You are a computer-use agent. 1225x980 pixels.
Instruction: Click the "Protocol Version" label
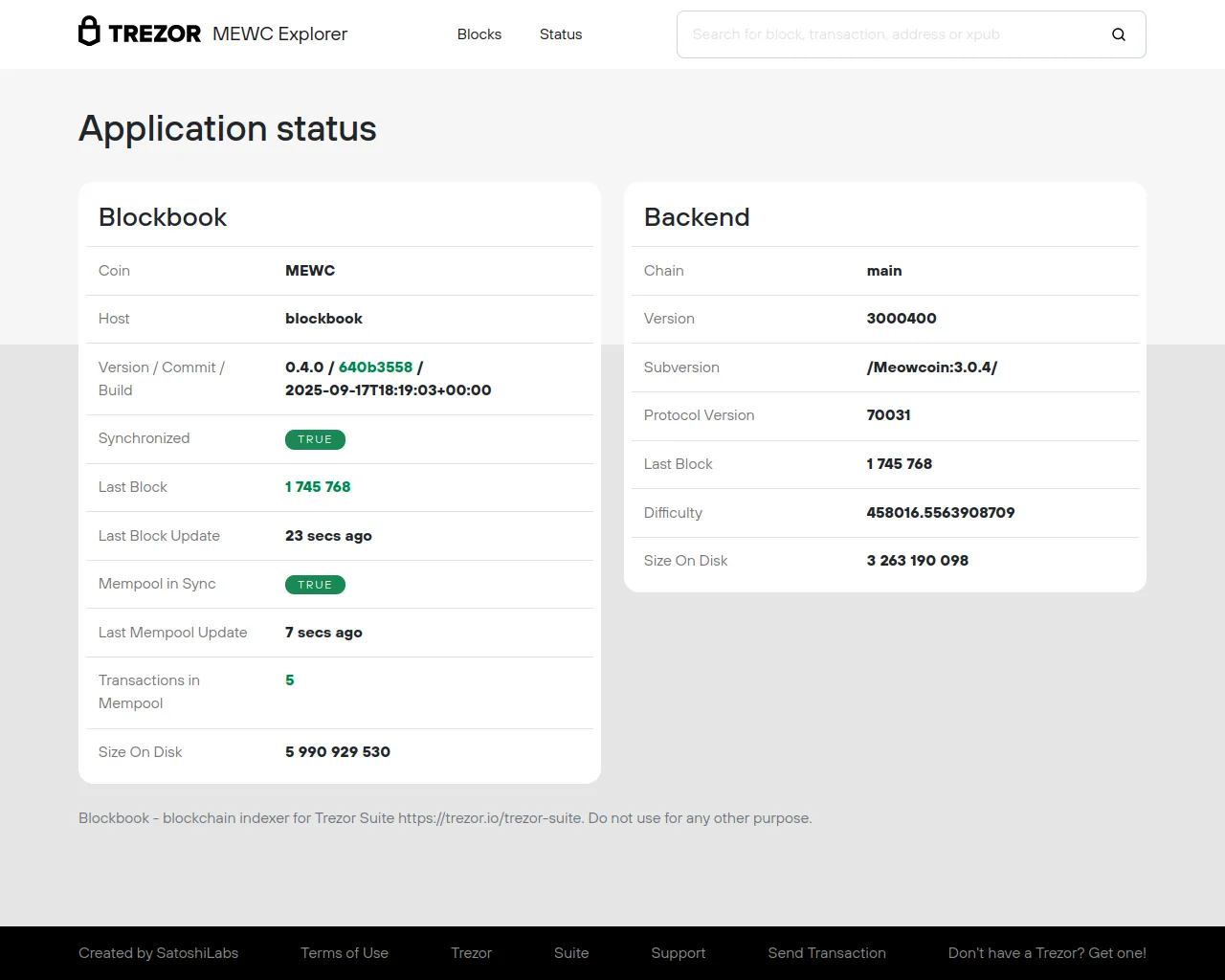click(x=700, y=415)
